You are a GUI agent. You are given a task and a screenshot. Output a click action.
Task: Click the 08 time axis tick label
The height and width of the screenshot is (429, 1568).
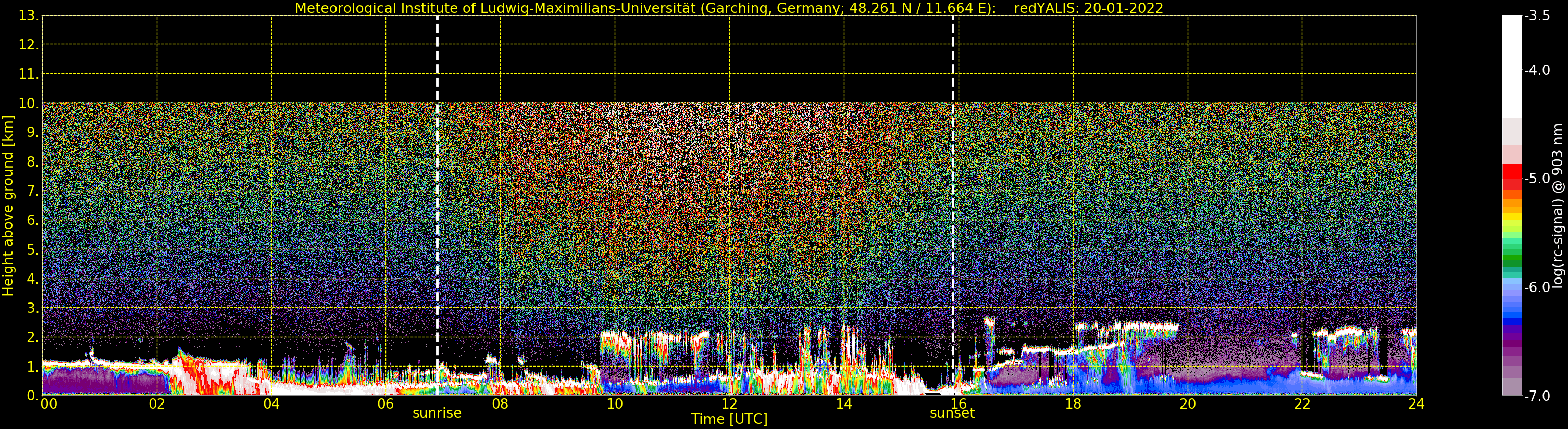(500, 404)
